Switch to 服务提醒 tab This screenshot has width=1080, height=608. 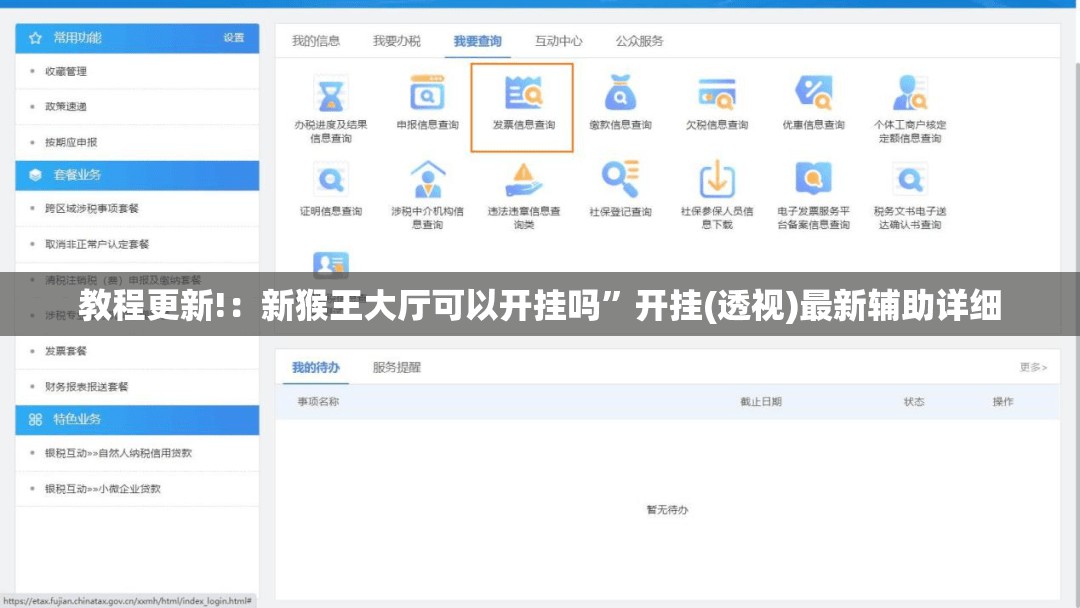point(397,367)
